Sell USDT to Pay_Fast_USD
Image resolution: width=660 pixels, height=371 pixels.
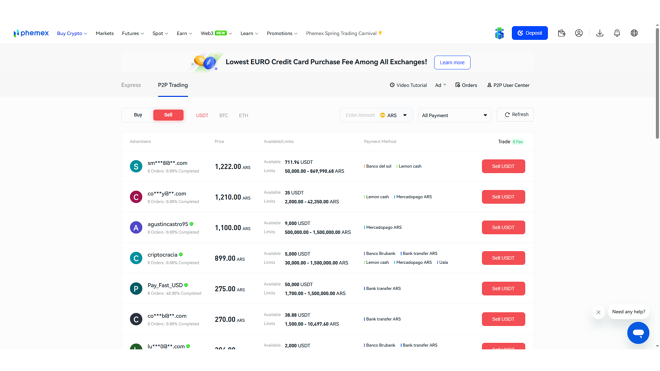[503, 288]
